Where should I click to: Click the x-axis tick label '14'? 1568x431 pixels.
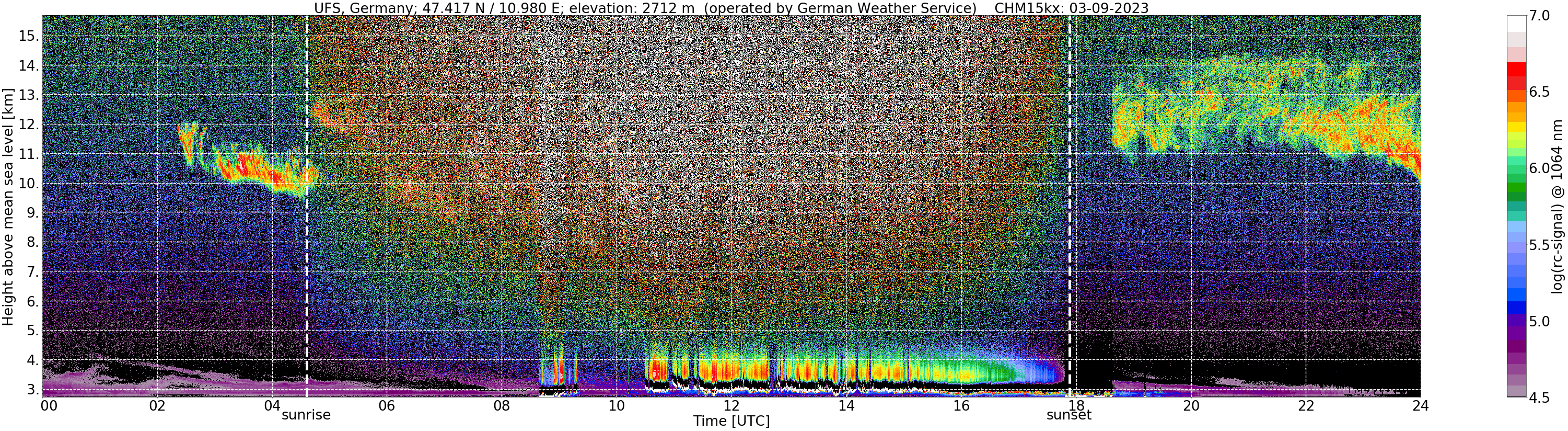(846, 405)
